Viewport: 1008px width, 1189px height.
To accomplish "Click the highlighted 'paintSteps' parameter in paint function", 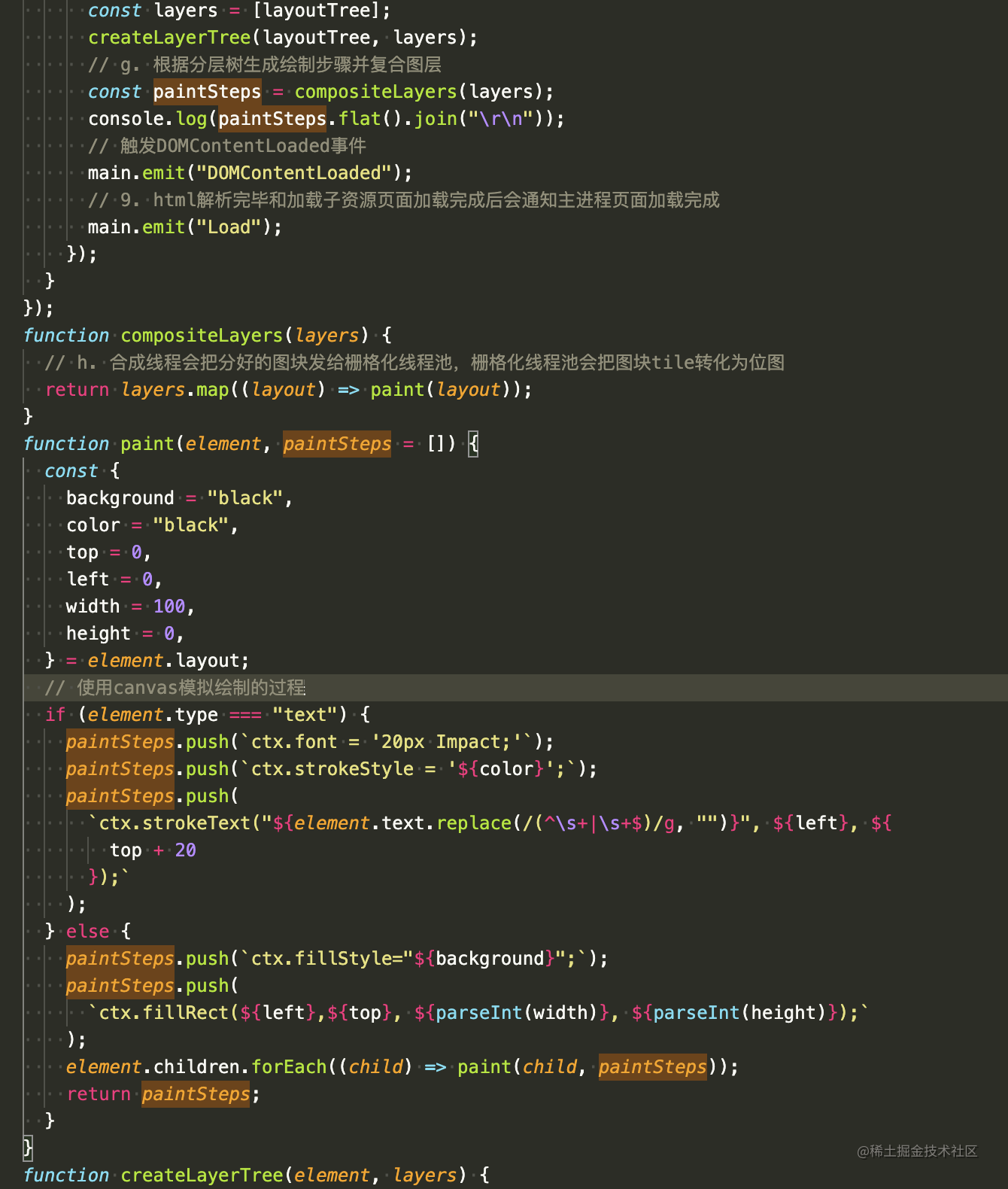I will [337, 444].
